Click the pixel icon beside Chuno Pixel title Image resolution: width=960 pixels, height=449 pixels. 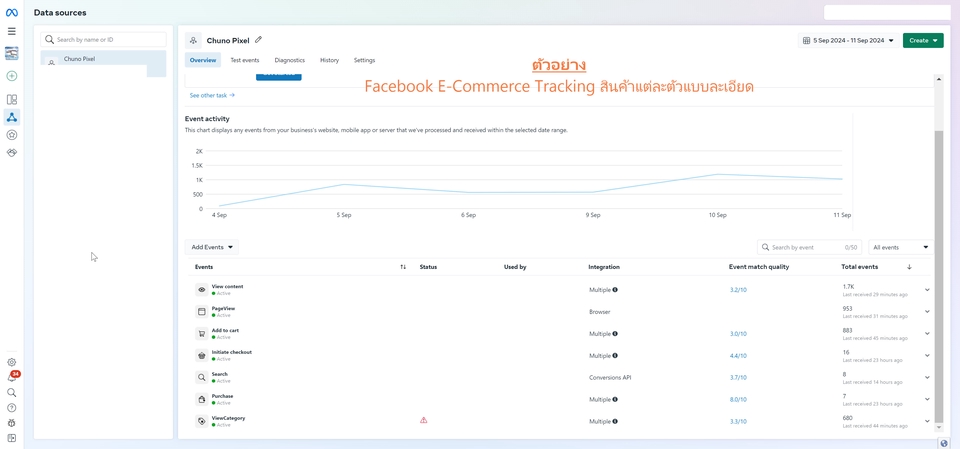[x=193, y=40]
